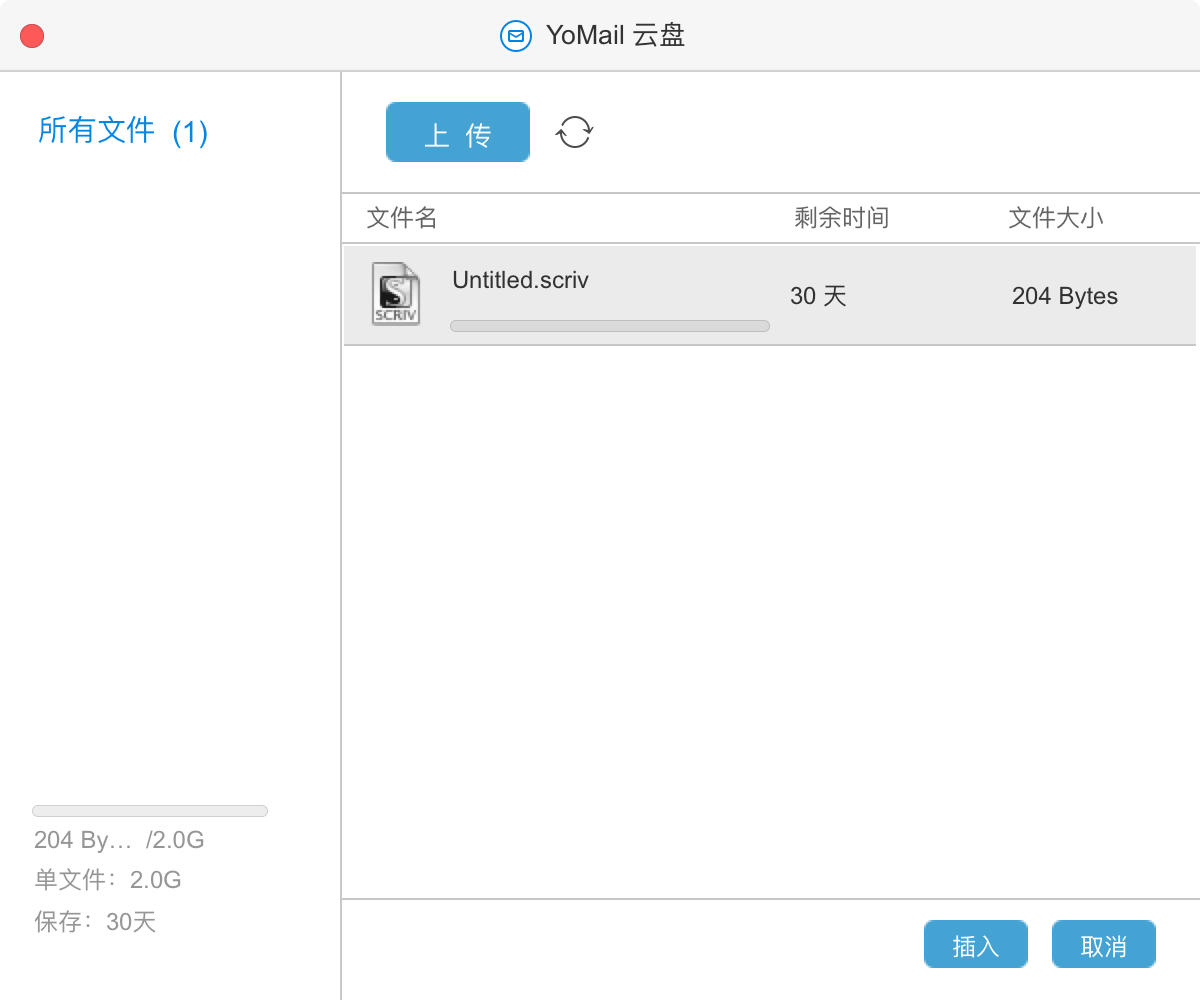This screenshot has width=1200, height=1000.
Task: Click the Untitled.scriv upload progress bar
Action: tap(609, 326)
